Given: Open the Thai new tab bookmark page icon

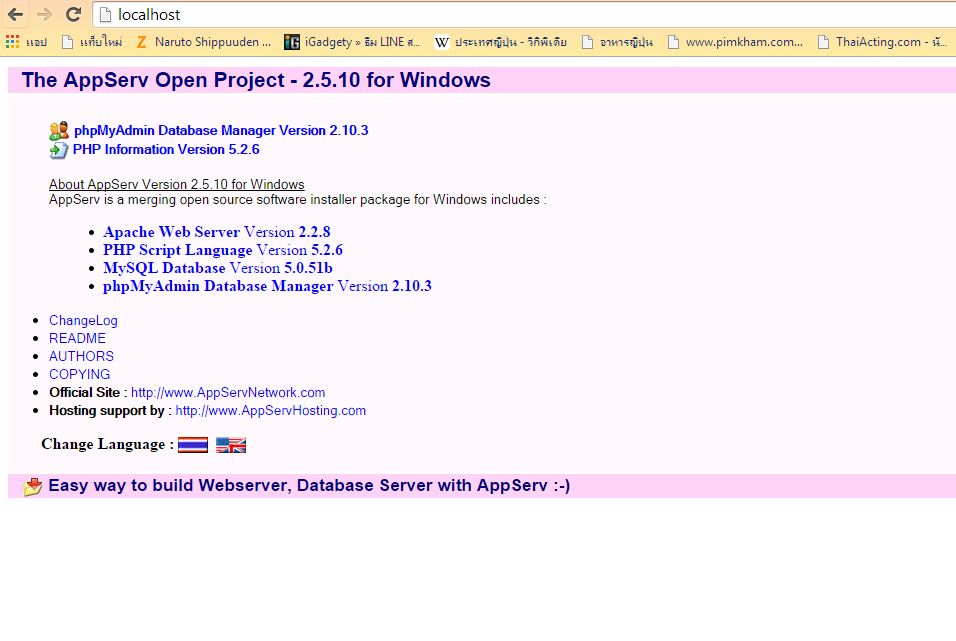Looking at the screenshot, I should tap(68, 41).
